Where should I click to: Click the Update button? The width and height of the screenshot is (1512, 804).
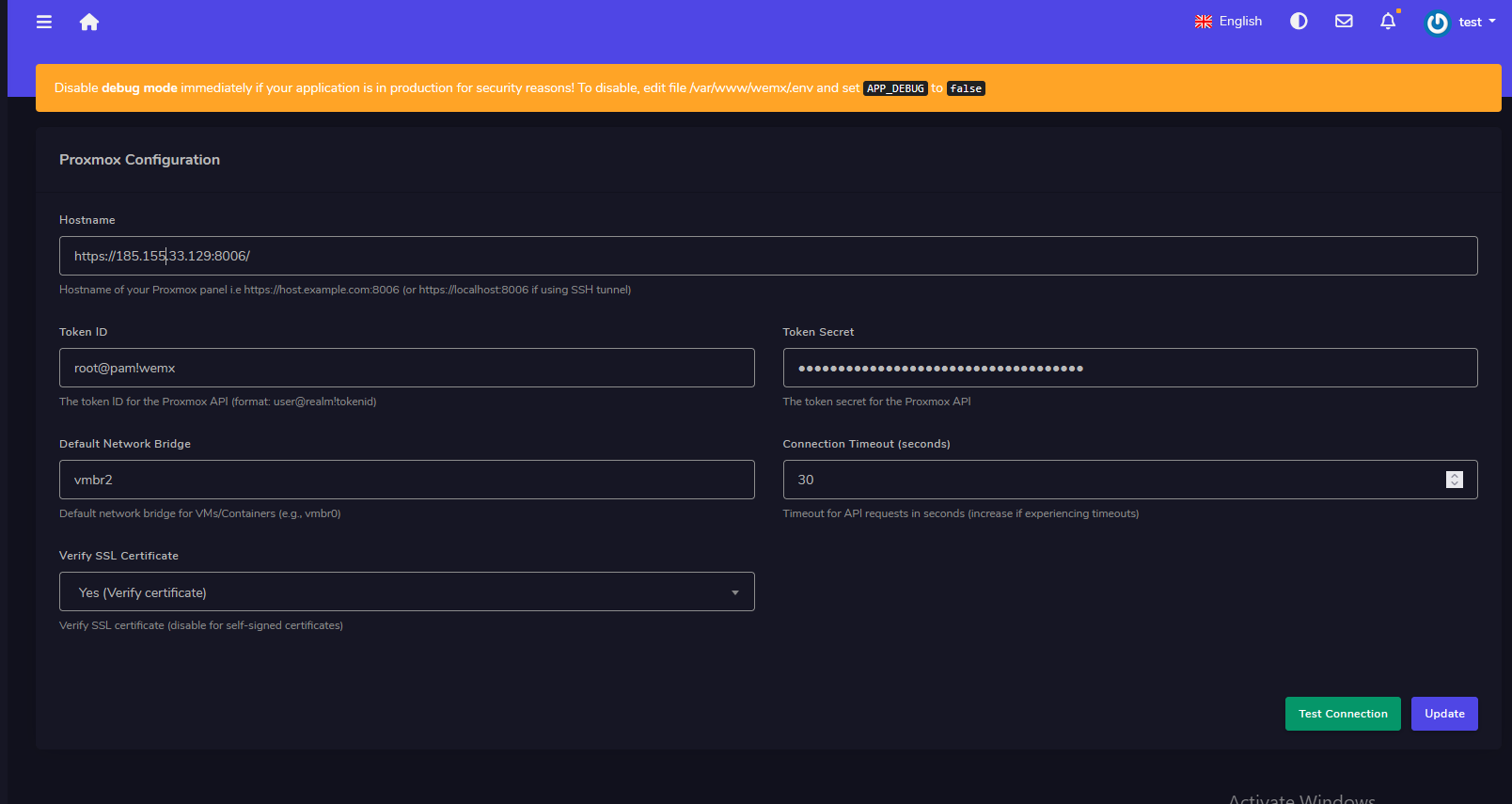point(1444,714)
